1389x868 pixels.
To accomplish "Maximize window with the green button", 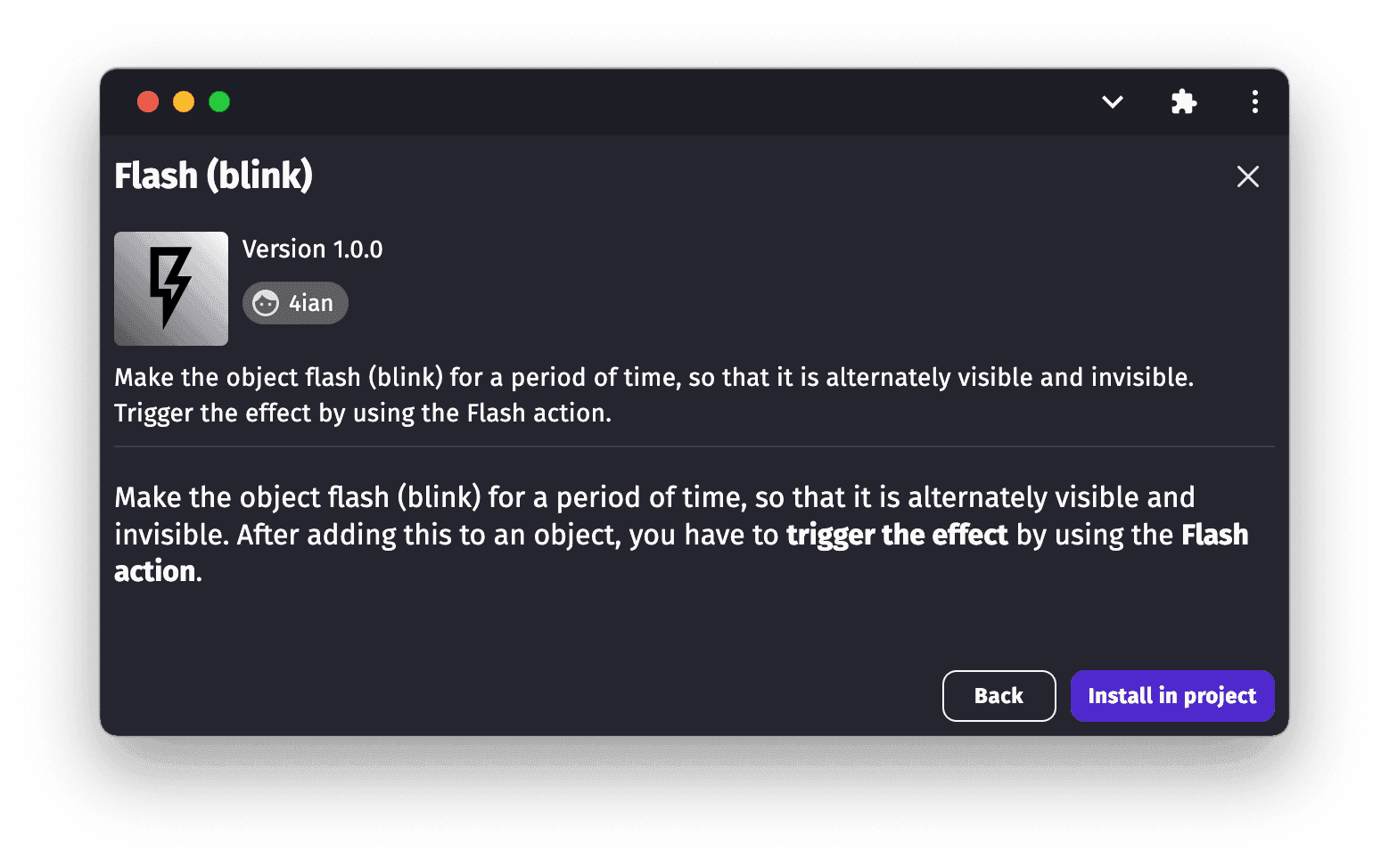I will (219, 102).
